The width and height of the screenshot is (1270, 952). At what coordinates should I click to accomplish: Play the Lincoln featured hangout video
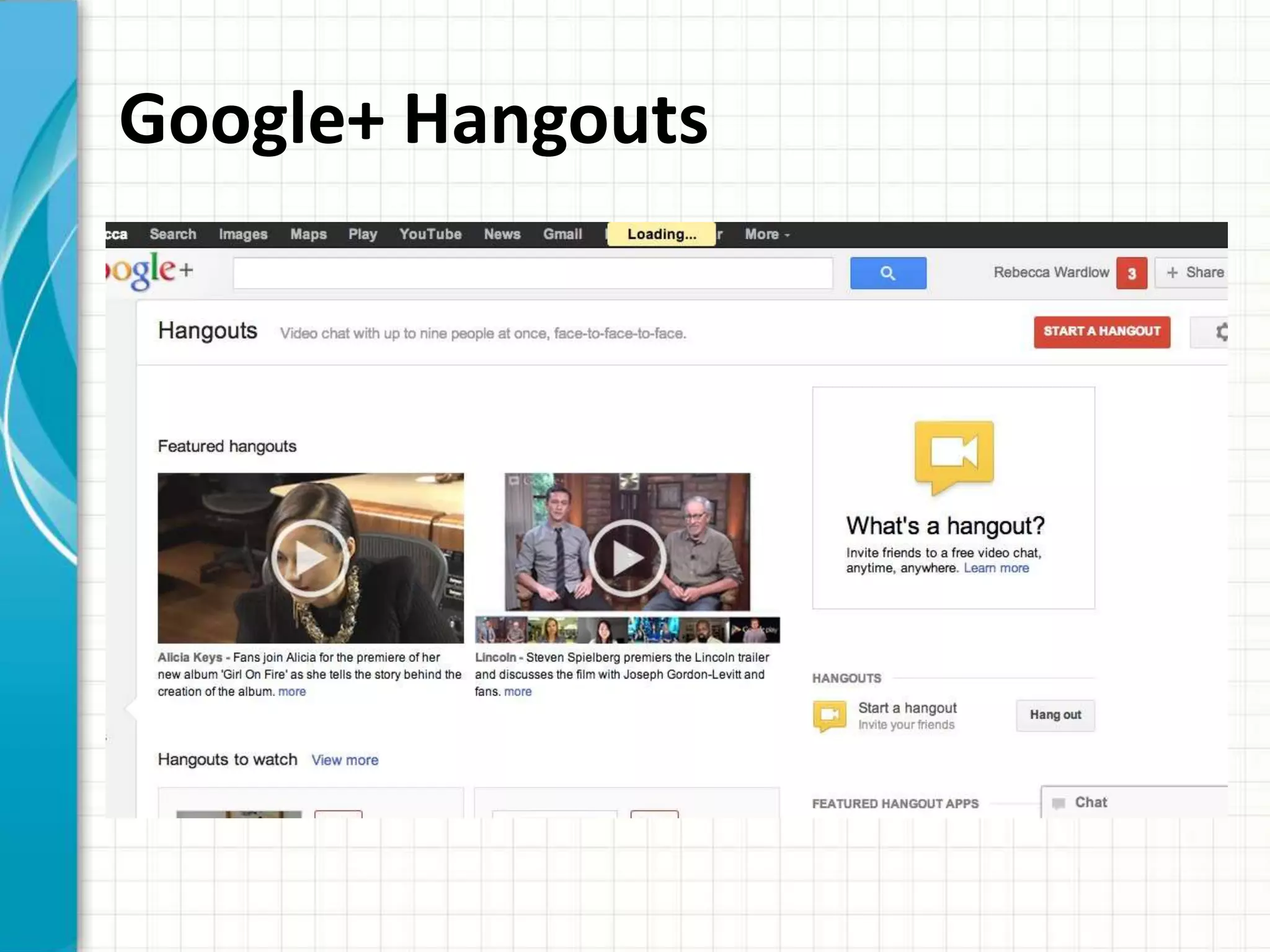click(x=627, y=558)
